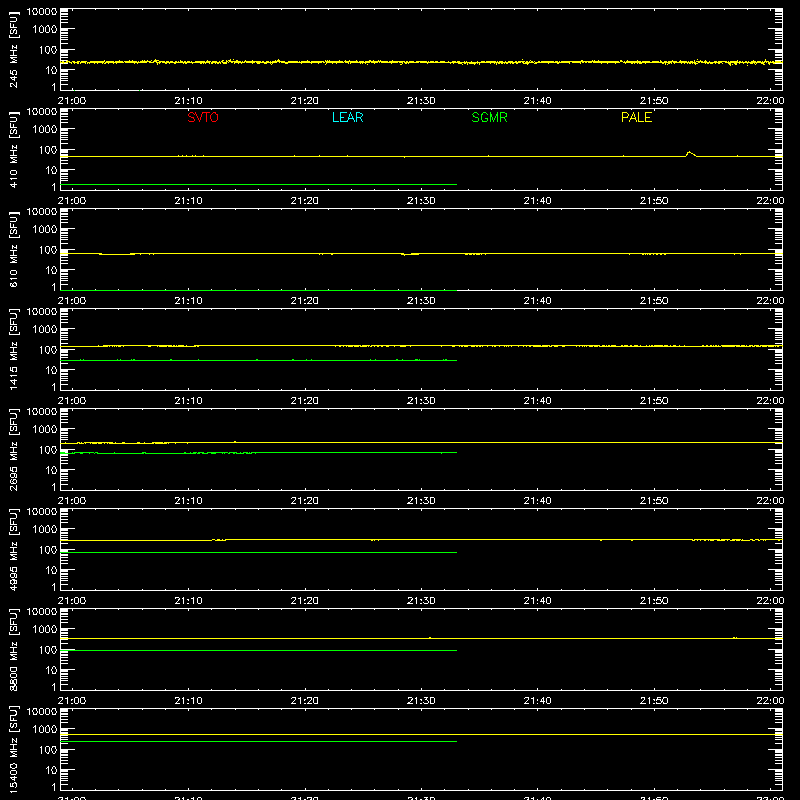Click end of green SGMR trace in 1415 MHz panel
This screenshot has width=800, height=800.
pos(456,361)
